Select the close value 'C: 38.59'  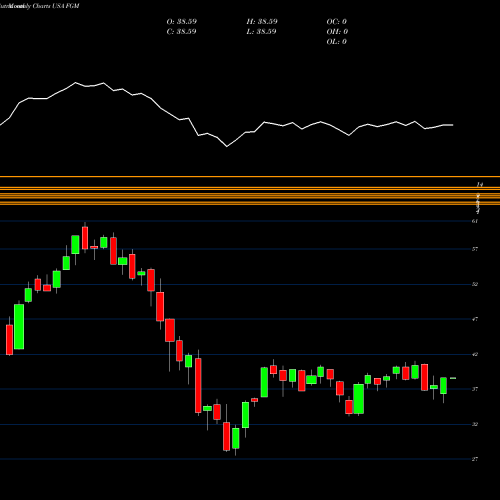pyautogui.click(x=182, y=32)
